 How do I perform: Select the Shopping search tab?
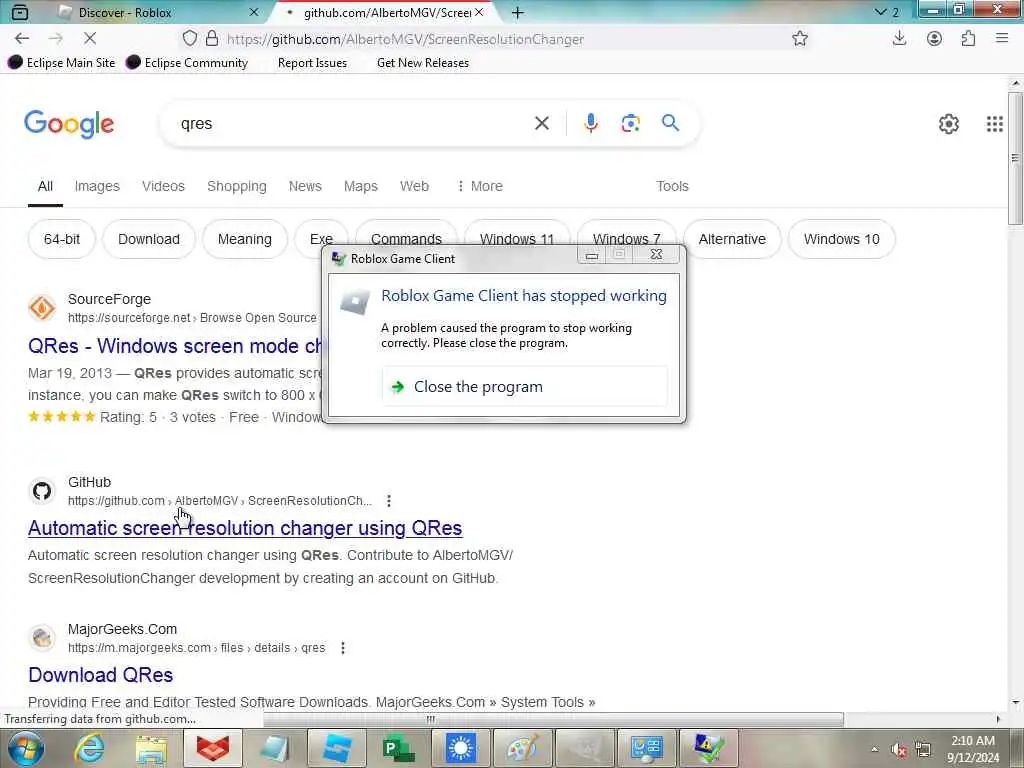pyautogui.click(x=236, y=186)
